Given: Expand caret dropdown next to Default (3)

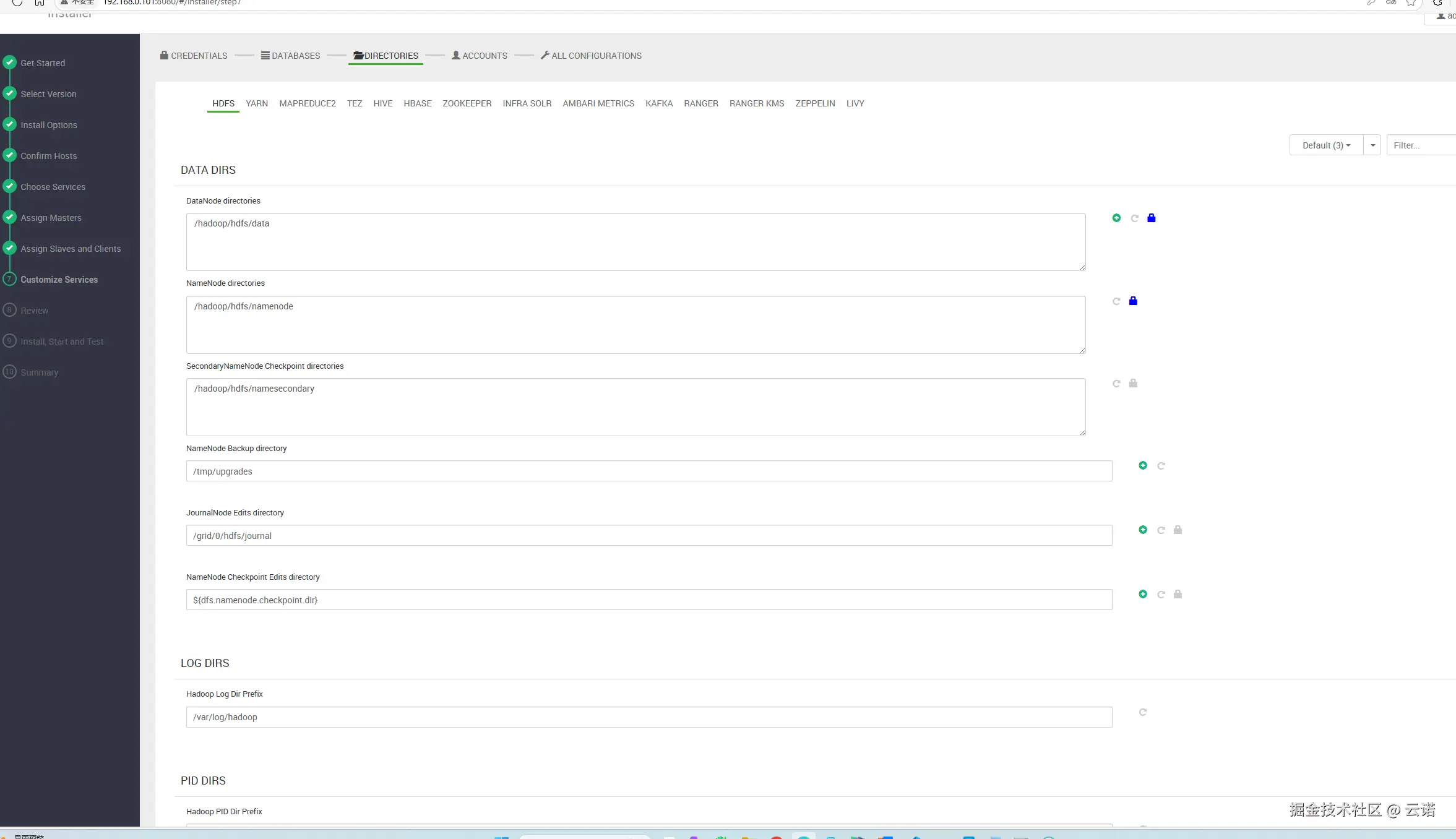Looking at the screenshot, I should (x=1372, y=145).
